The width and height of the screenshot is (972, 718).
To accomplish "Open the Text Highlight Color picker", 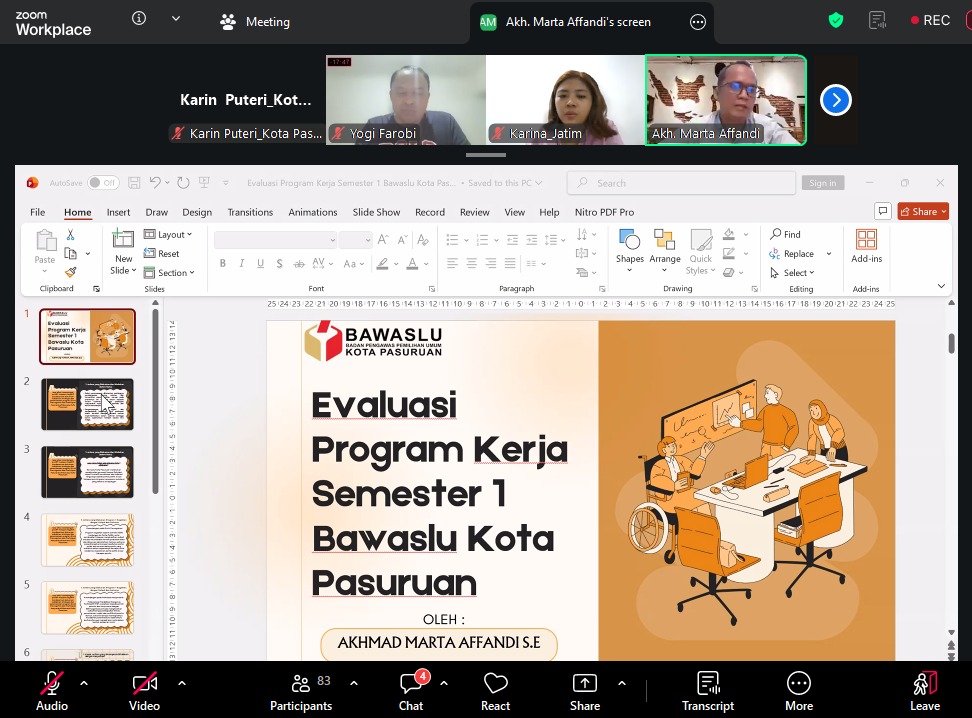I will click(x=382, y=264).
